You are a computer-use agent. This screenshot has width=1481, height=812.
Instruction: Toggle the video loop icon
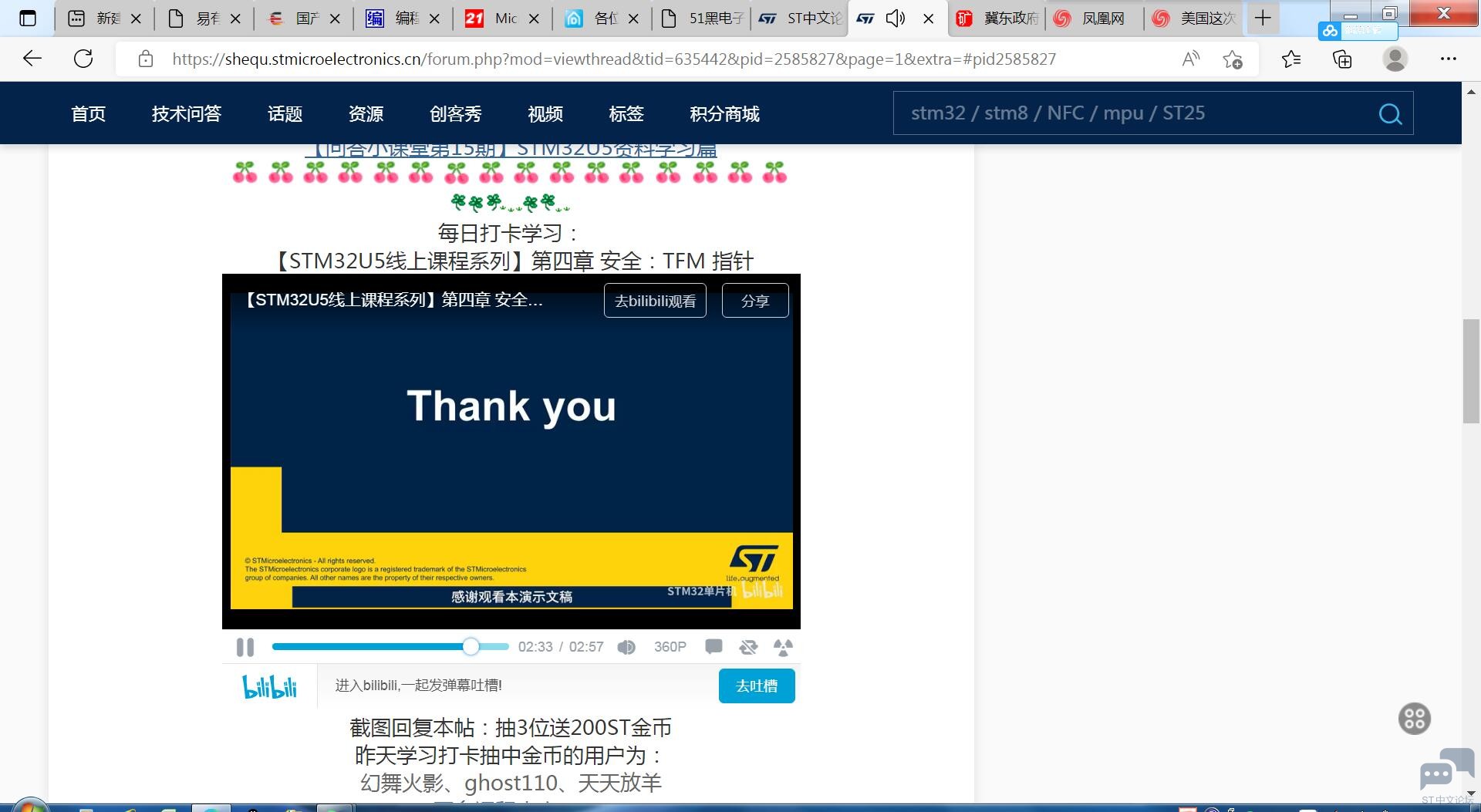pos(748,647)
